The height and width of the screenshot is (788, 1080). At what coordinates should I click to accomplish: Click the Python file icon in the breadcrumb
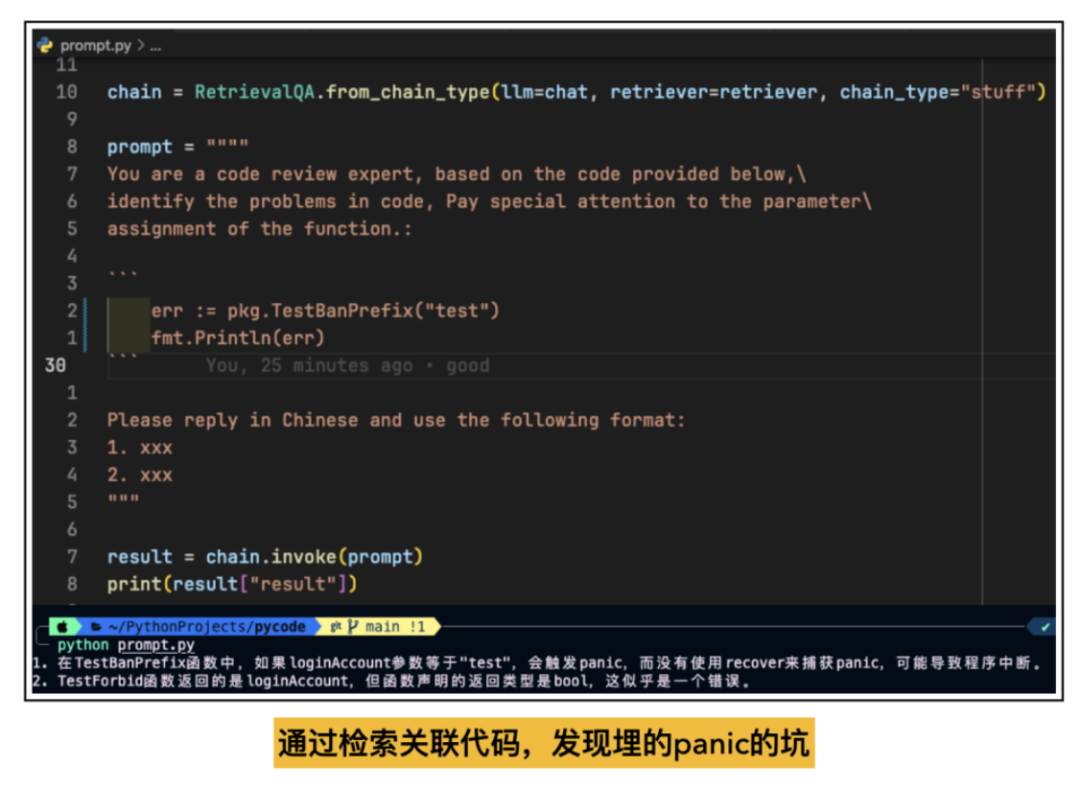(x=45, y=45)
